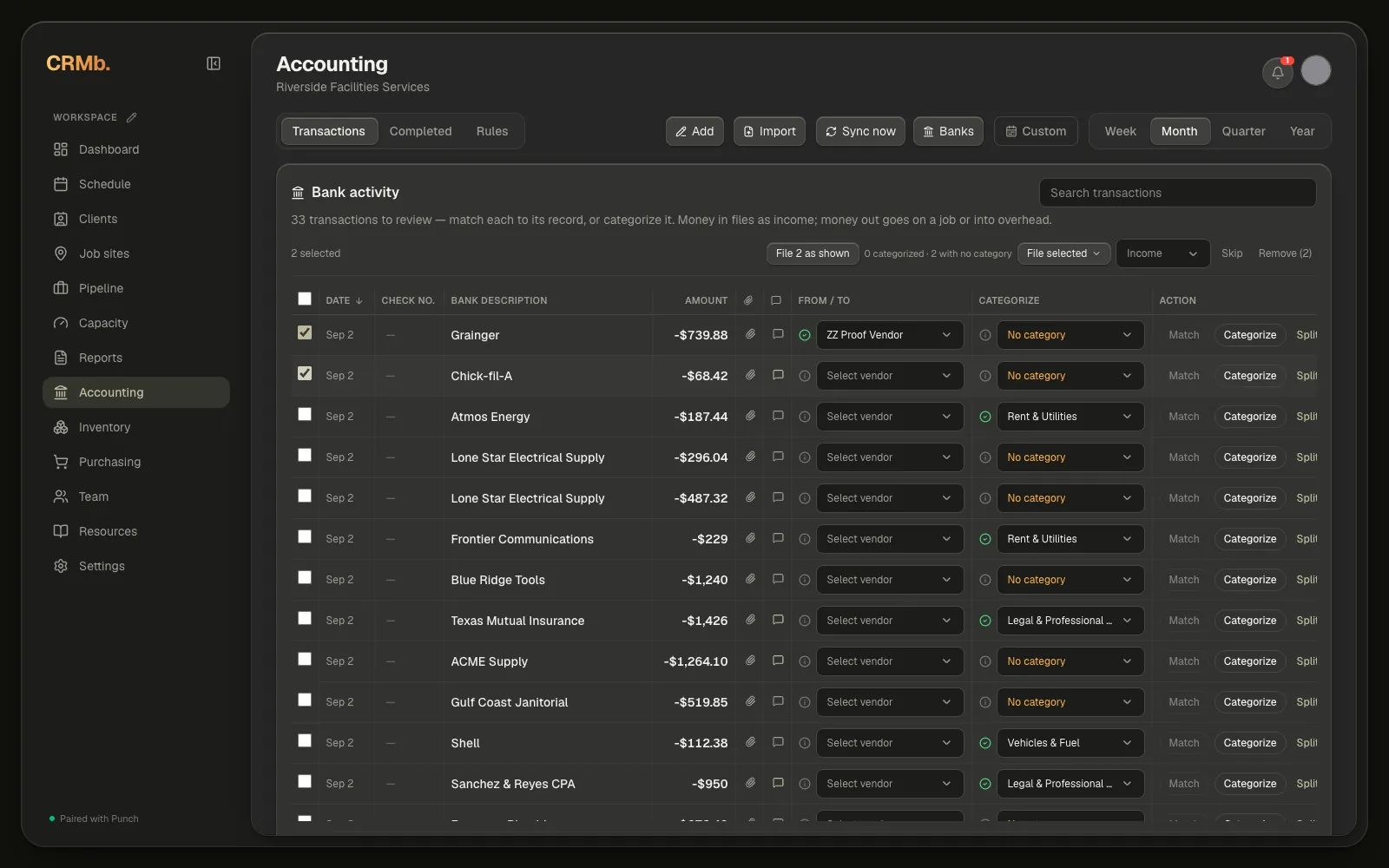Open the notifications bell
1389x868 pixels.
(x=1277, y=73)
